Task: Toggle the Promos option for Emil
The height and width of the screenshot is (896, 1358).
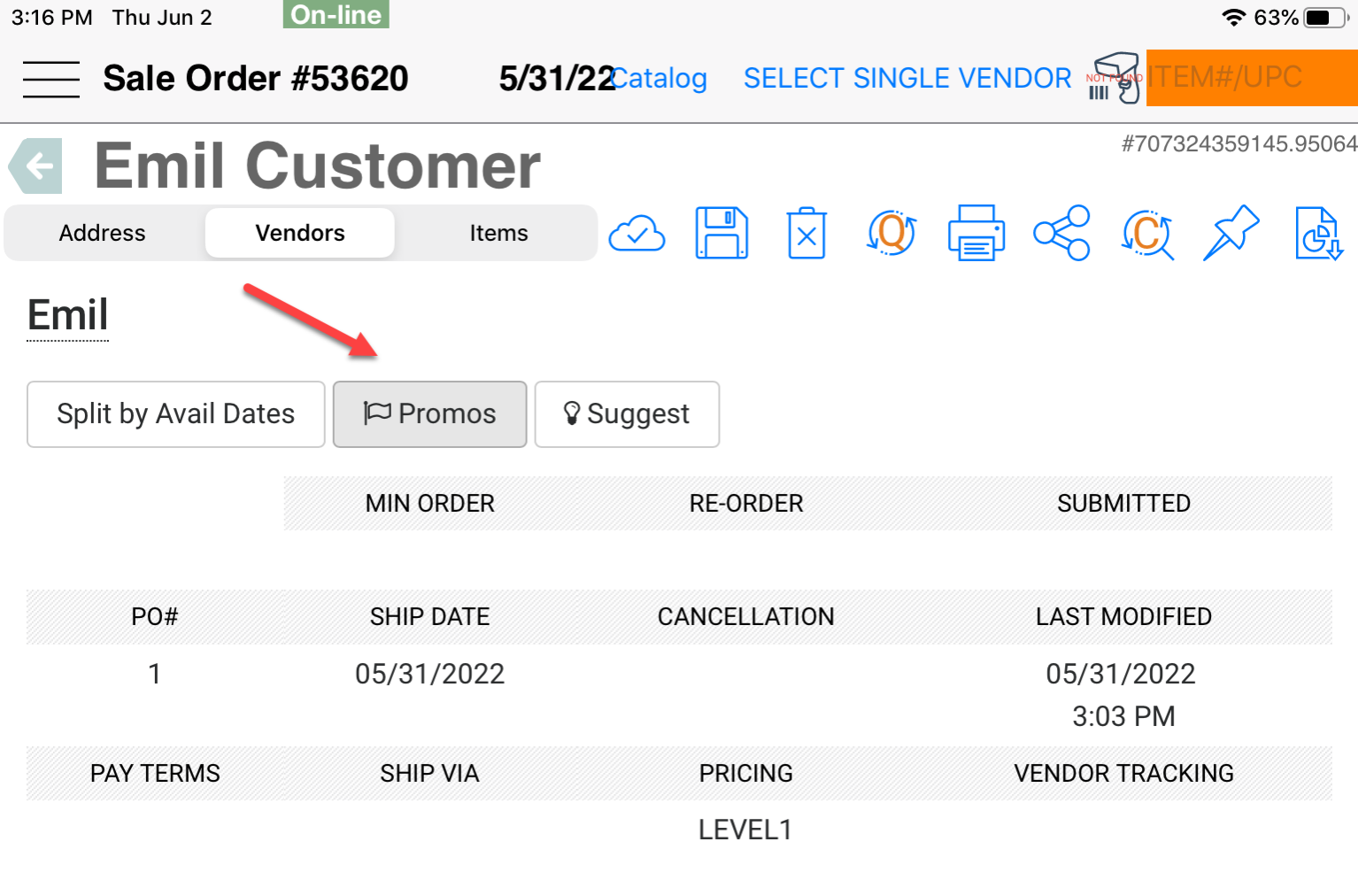Action: pos(429,413)
